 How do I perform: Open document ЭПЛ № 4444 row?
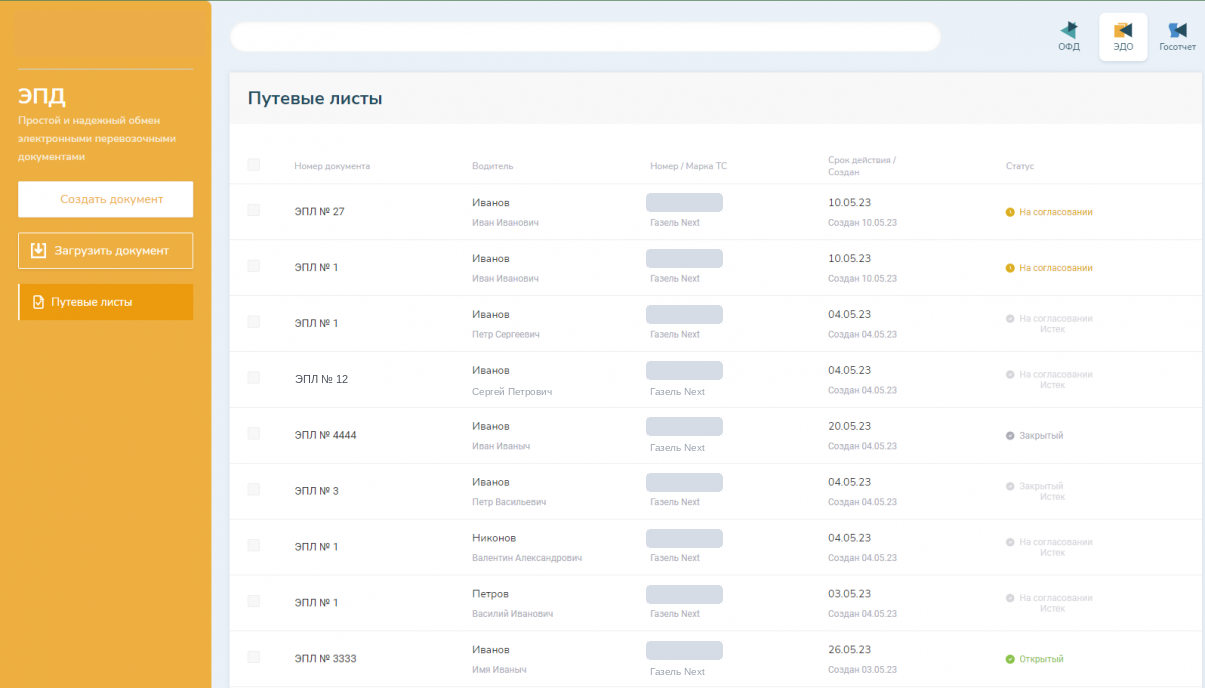click(715, 436)
